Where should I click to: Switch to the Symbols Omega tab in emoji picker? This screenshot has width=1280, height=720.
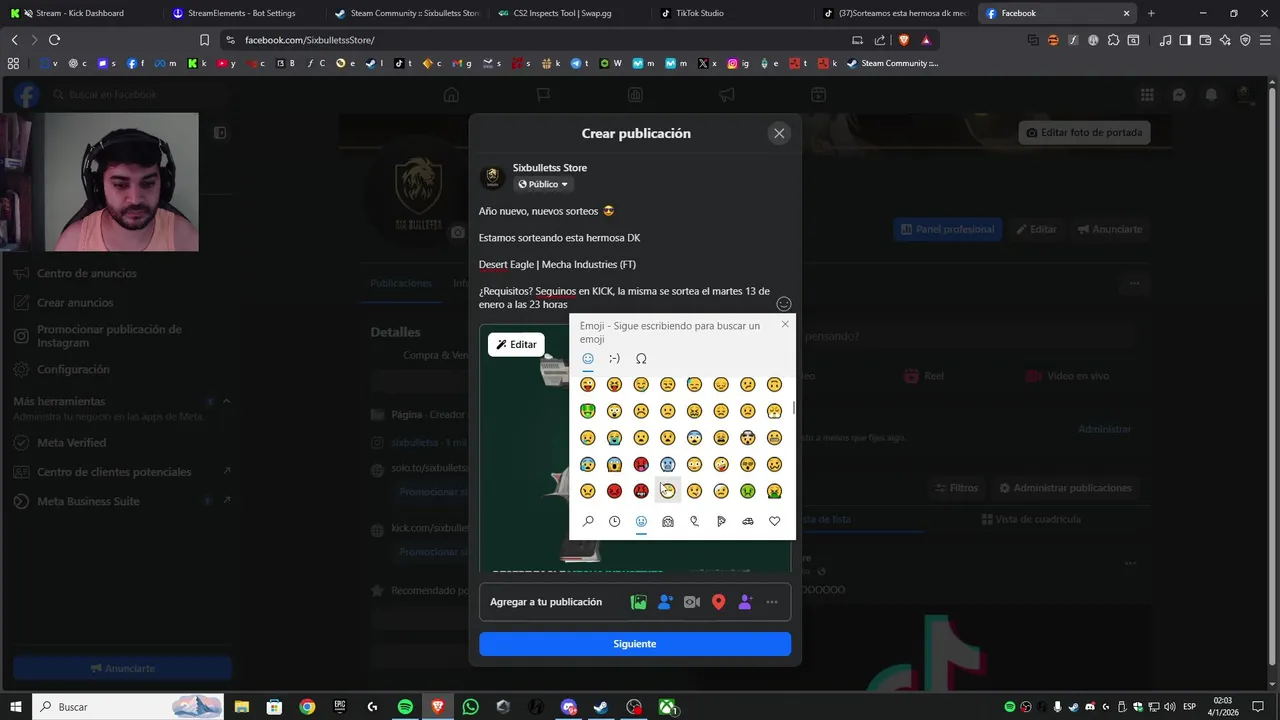pos(641,358)
